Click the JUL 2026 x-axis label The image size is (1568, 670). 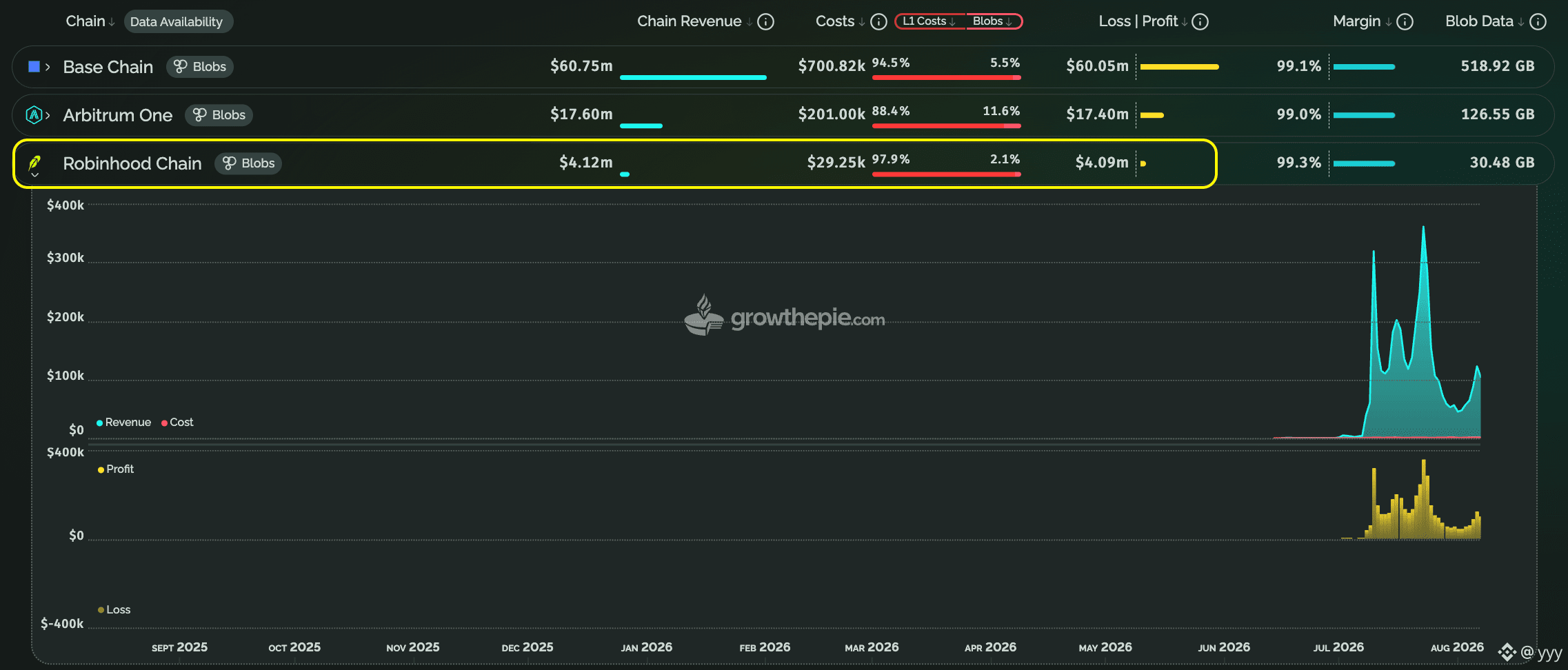(x=1338, y=647)
